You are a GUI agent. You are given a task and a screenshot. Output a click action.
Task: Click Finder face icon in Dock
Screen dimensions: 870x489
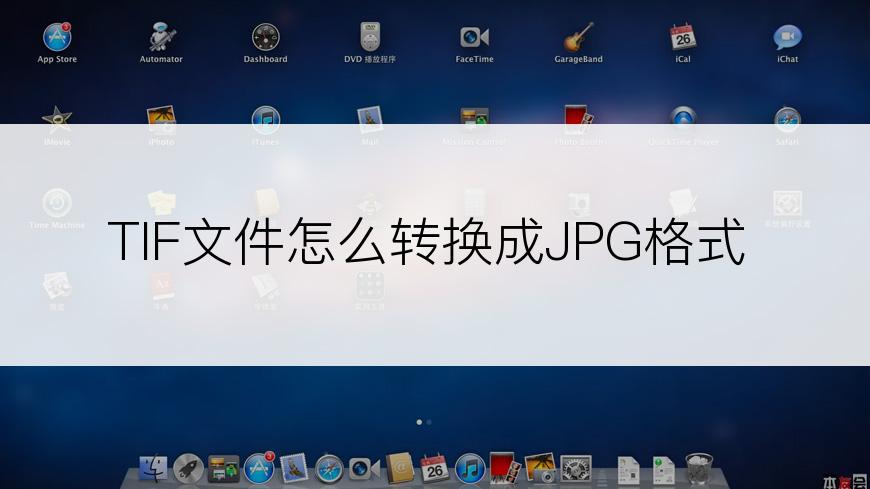point(153,469)
